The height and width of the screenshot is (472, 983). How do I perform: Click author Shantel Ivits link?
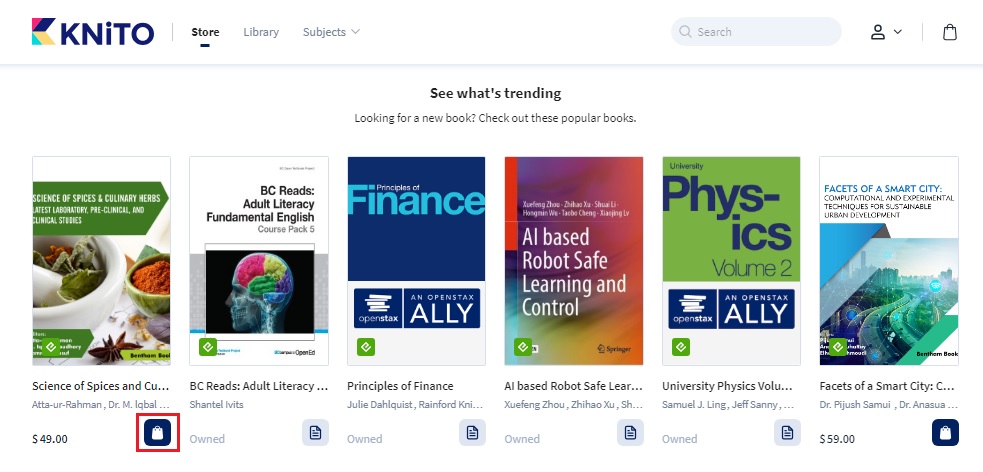pyautogui.click(x=216, y=405)
